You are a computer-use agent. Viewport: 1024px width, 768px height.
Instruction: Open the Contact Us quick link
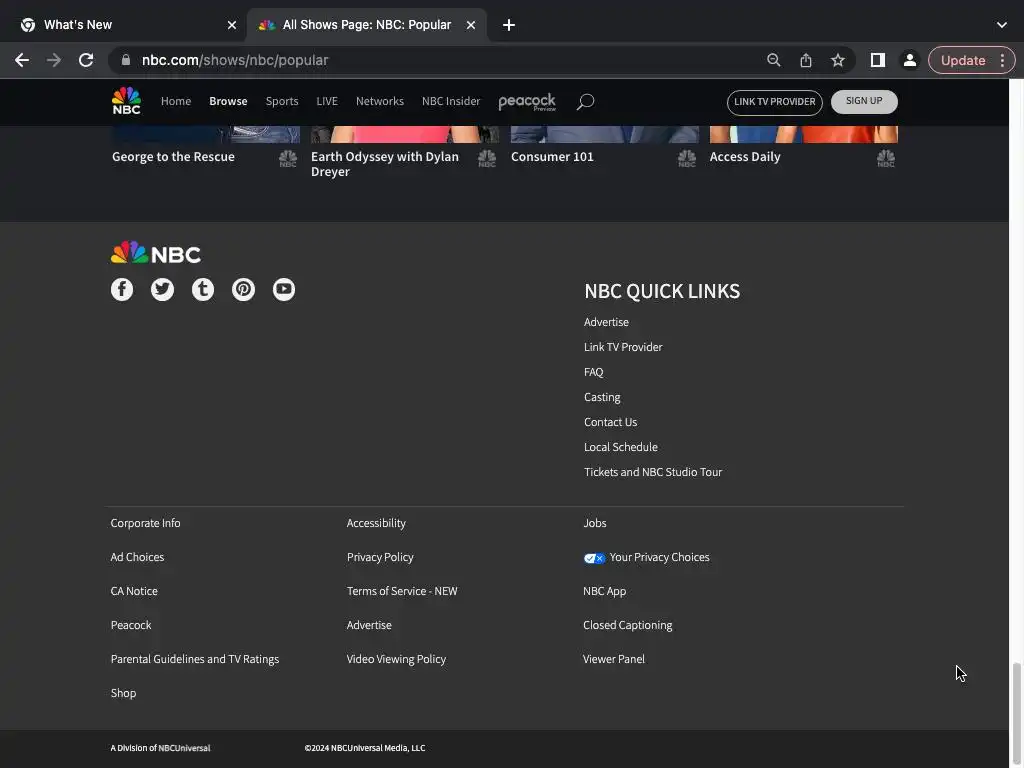click(x=611, y=422)
